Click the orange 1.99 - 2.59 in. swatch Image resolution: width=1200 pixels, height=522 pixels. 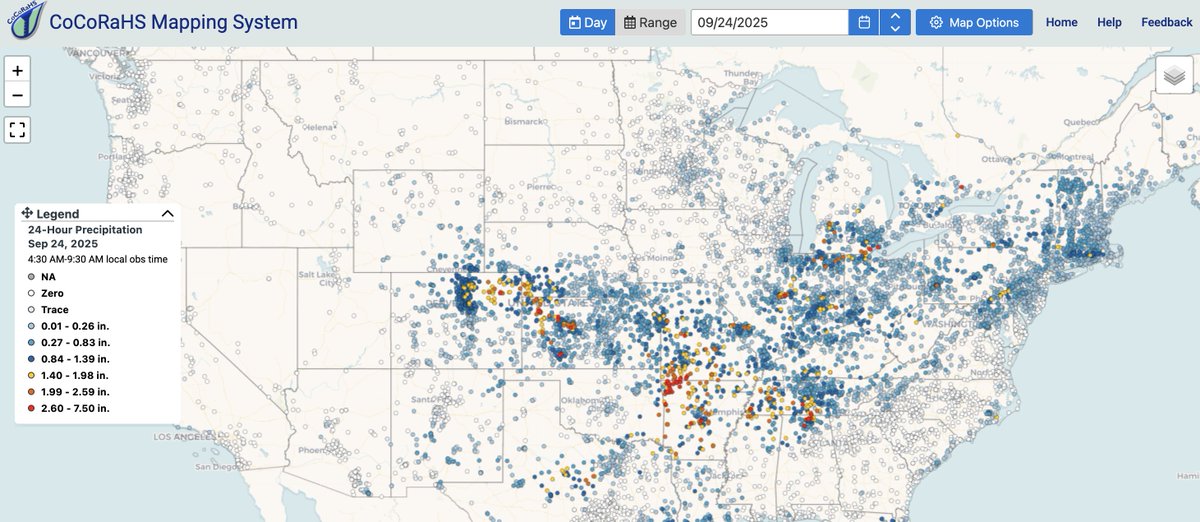tap(32, 392)
